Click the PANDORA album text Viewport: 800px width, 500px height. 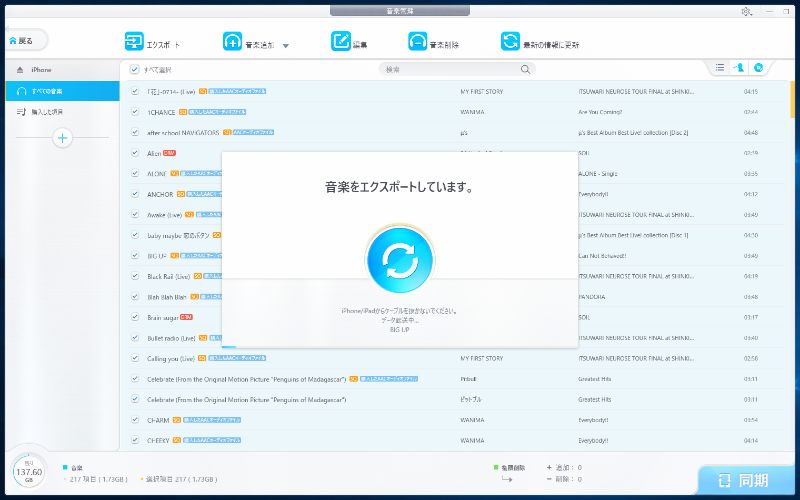coord(592,297)
